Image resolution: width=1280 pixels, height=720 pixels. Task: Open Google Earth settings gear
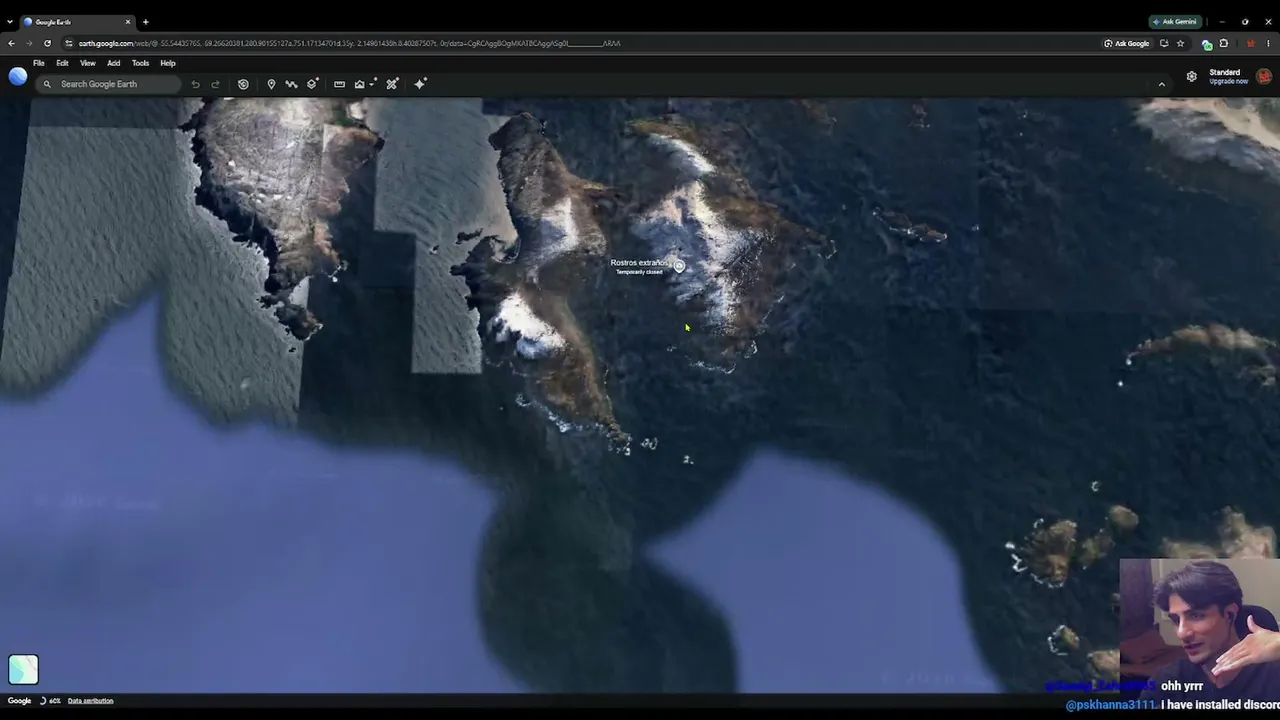[x=1192, y=76]
